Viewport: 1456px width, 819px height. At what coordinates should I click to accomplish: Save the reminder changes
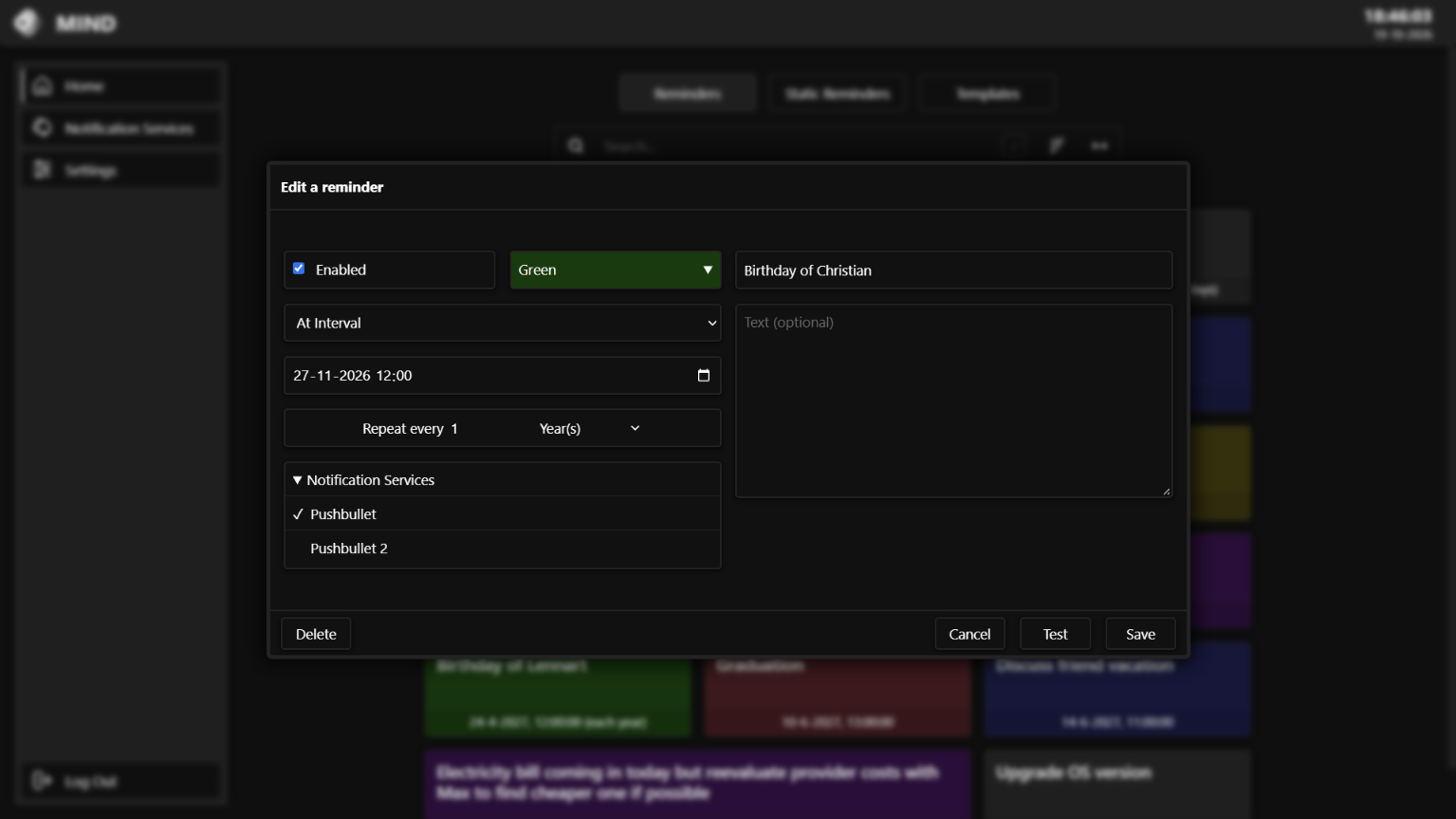(1140, 634)
